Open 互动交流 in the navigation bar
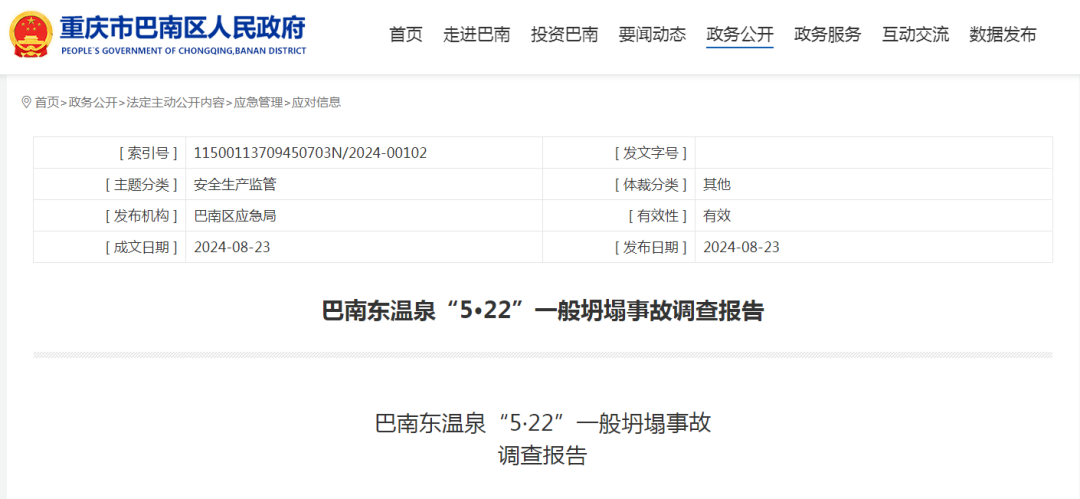The height and width of the screenshot is (499, 1080). click(x=915, y=34)
